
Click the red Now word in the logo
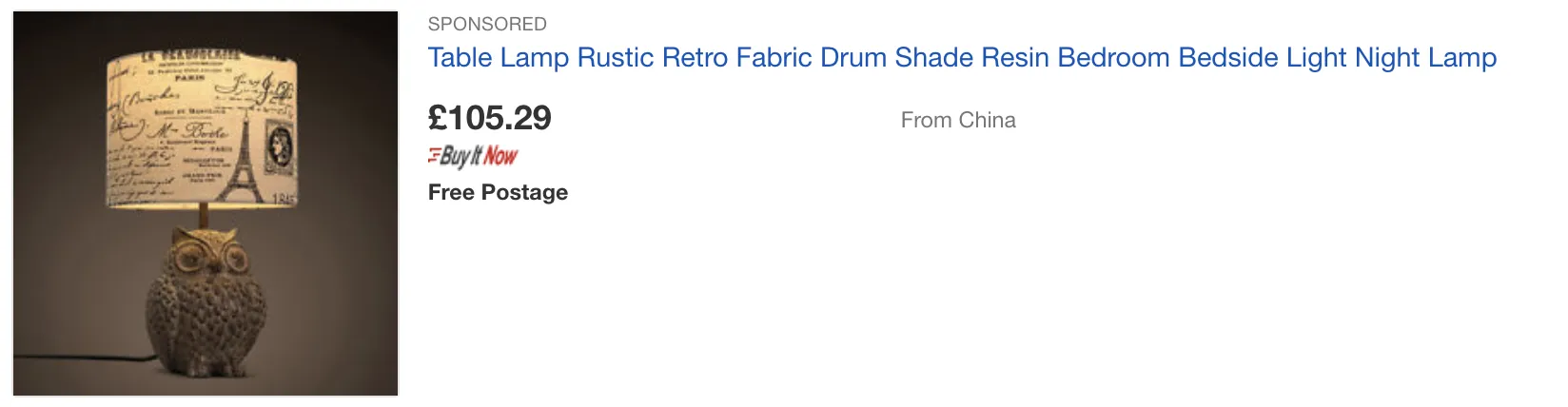(501, 156)
